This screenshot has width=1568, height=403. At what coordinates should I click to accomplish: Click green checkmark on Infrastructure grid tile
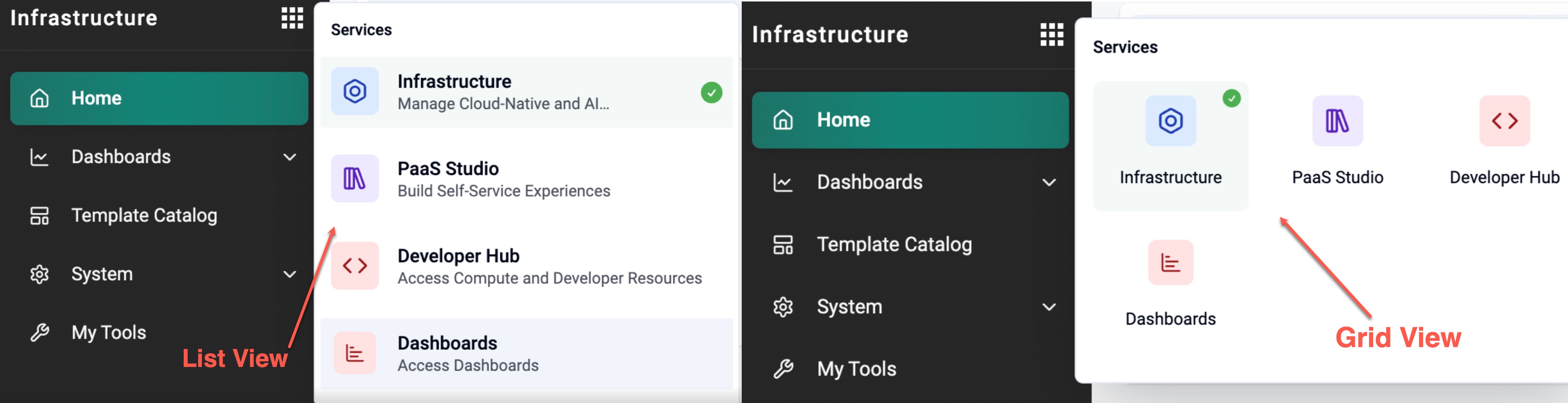[1231, 99]
